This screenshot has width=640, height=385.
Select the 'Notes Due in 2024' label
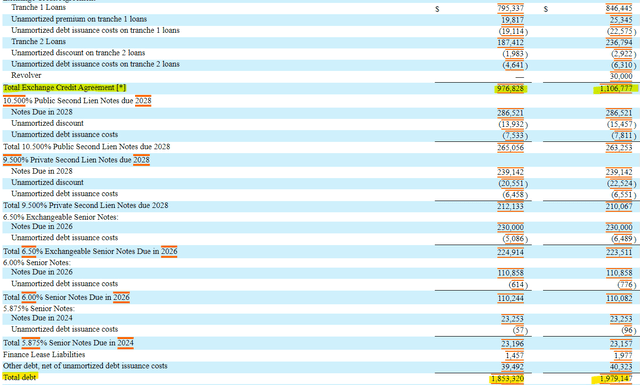(42, 318)
